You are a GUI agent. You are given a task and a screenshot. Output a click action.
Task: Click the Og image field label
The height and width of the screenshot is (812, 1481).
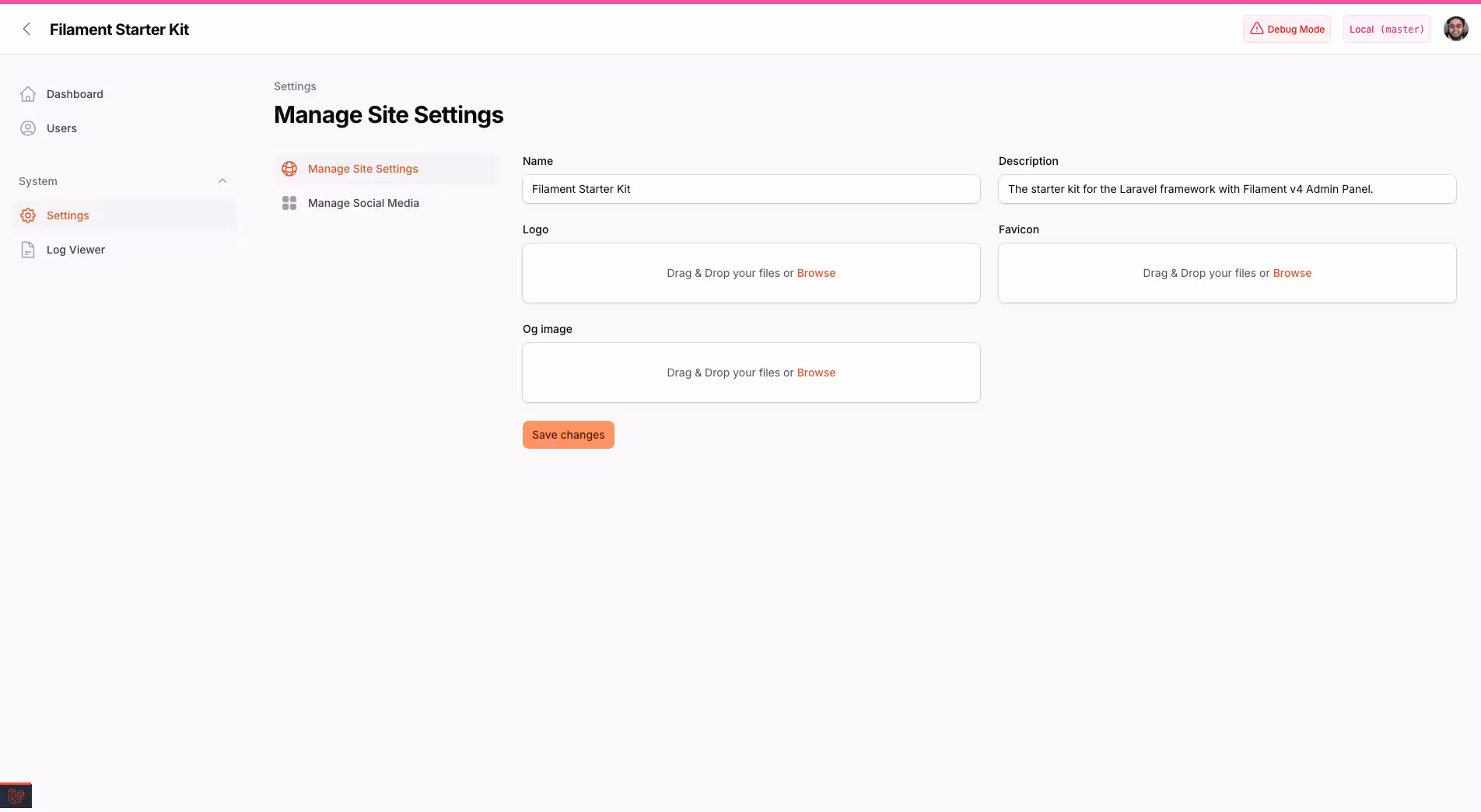[x=548, y=329]
